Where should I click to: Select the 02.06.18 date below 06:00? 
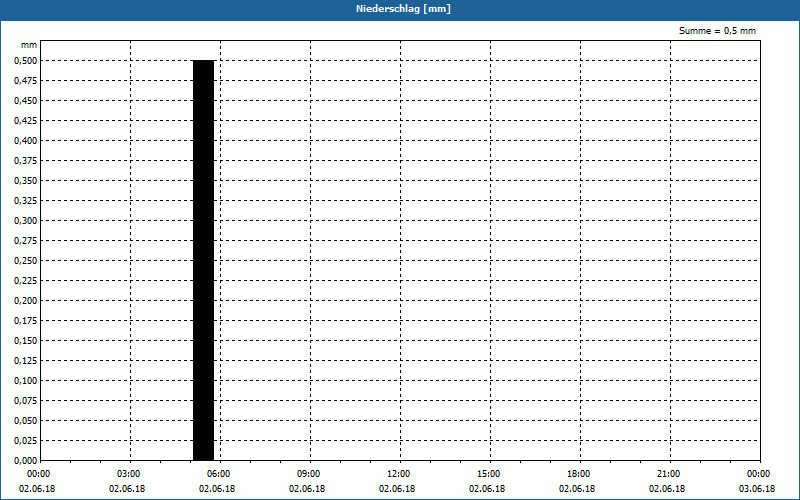point(217,489)
